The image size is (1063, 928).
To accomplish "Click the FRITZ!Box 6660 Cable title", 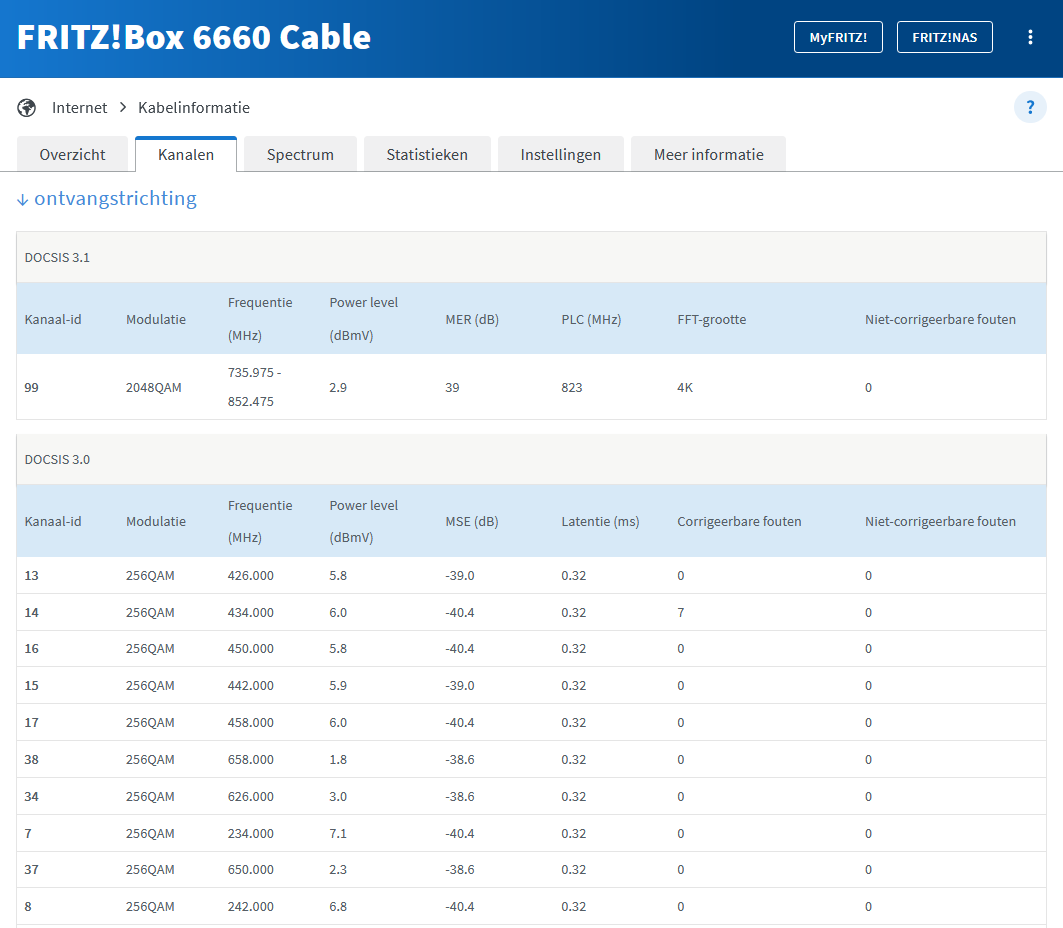I will (x=194, y=38).
